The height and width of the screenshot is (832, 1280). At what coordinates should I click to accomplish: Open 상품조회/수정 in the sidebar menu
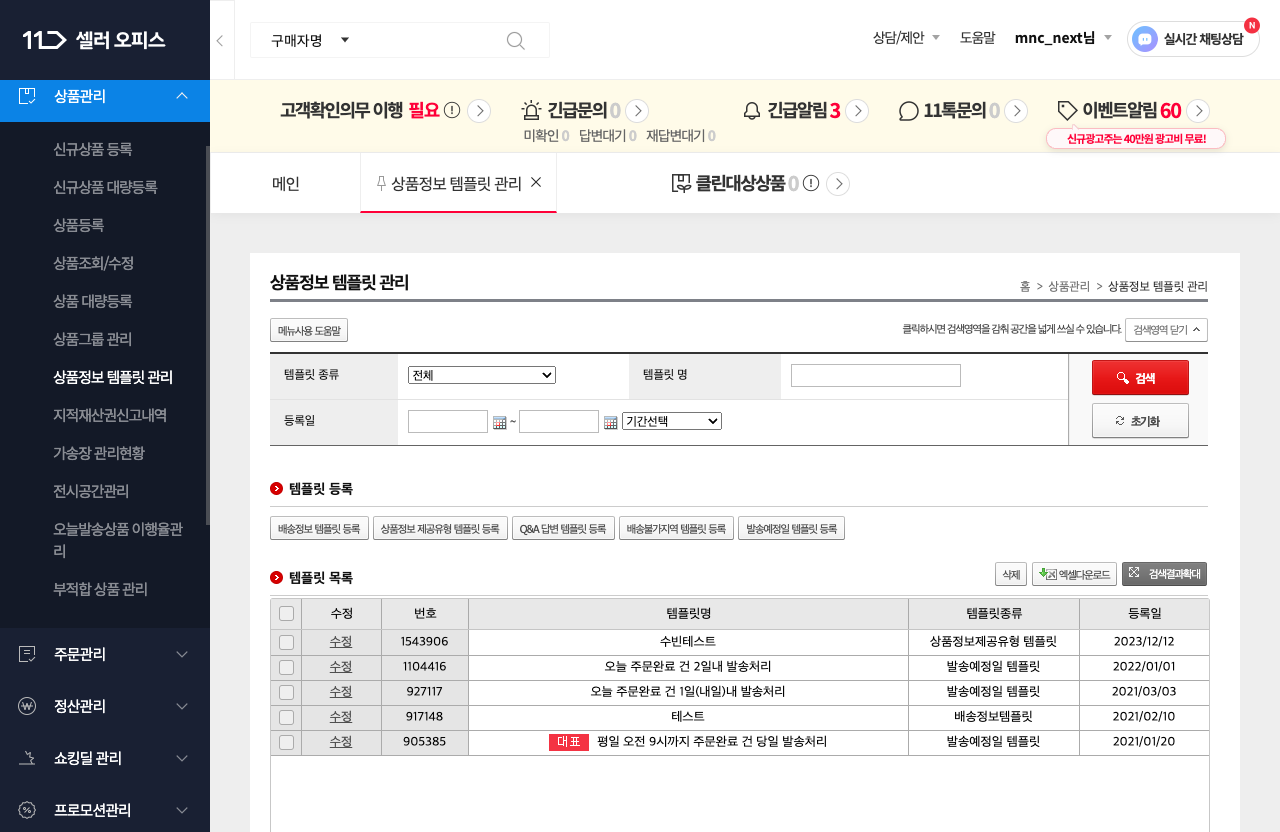point(93,263)
